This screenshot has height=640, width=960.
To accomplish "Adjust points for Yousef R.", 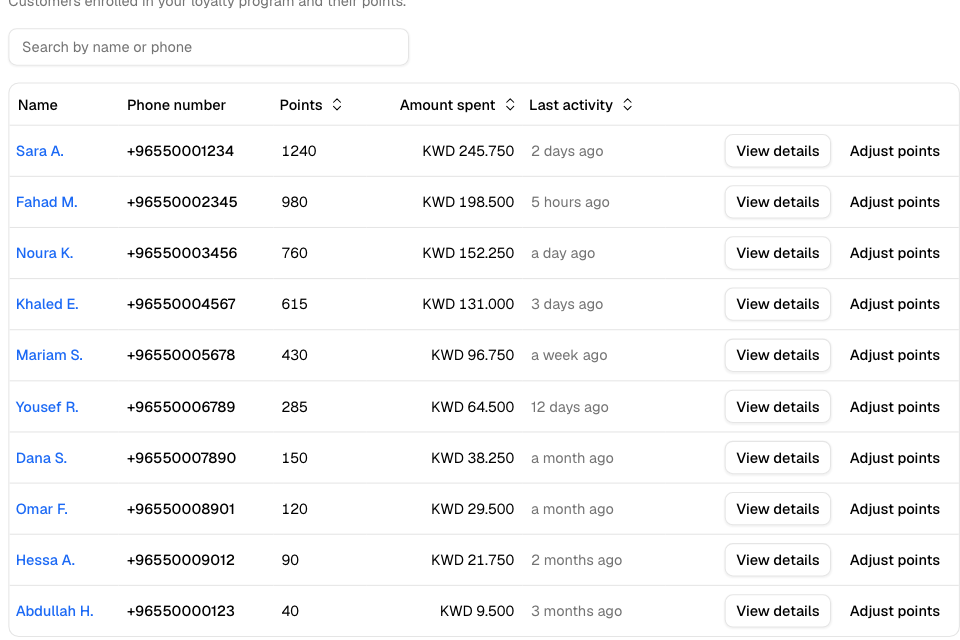I will (894, 407).
